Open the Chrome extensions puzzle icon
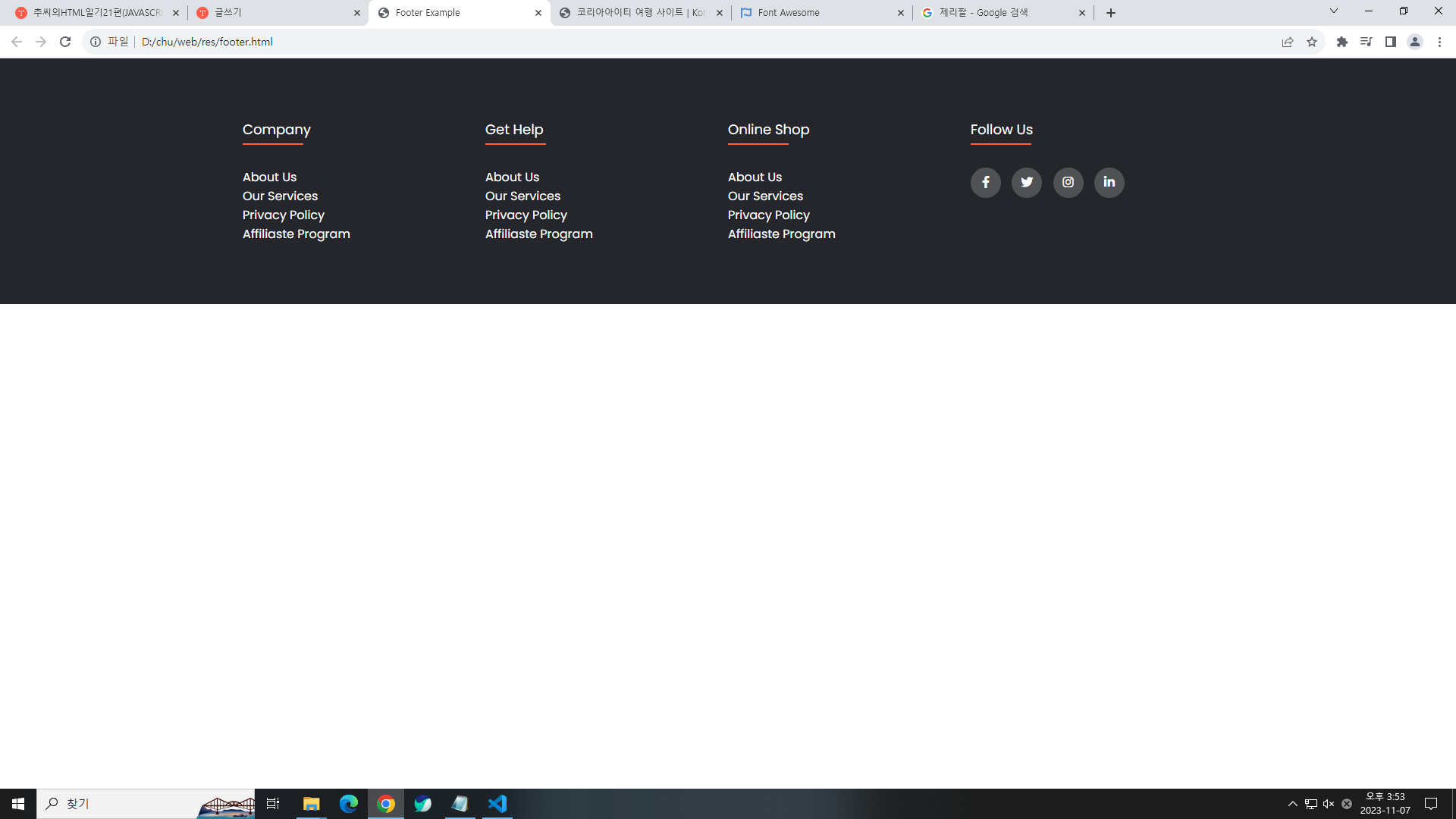The height and width of the screenshot is (819, 1456). coord(1342,42)
